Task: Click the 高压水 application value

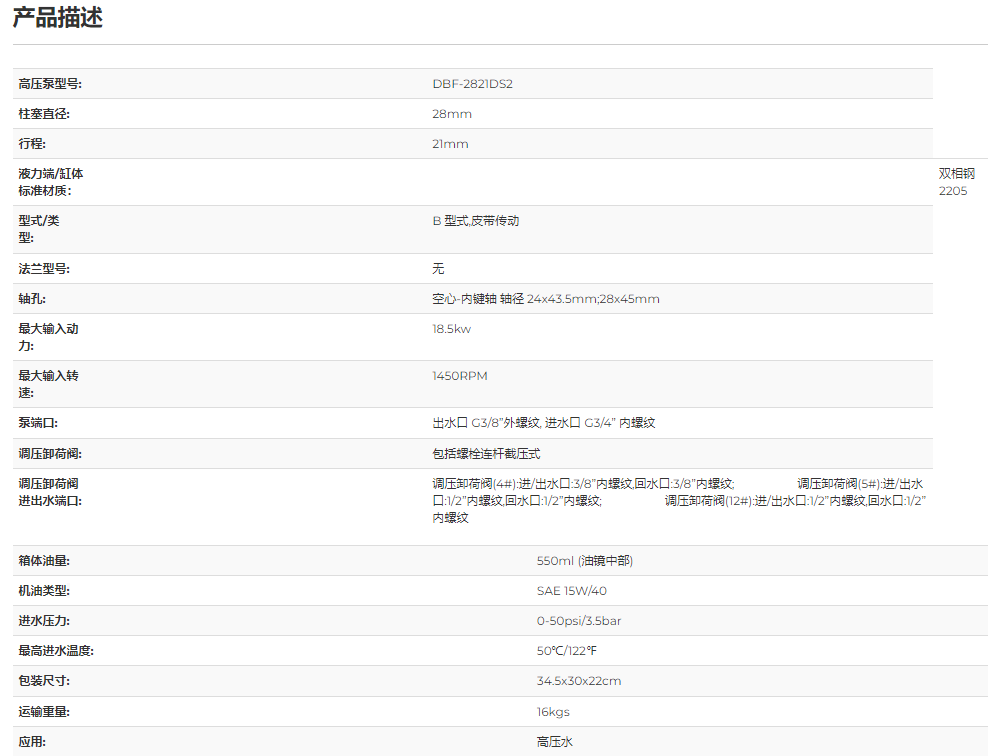Action: click(554, 742)
